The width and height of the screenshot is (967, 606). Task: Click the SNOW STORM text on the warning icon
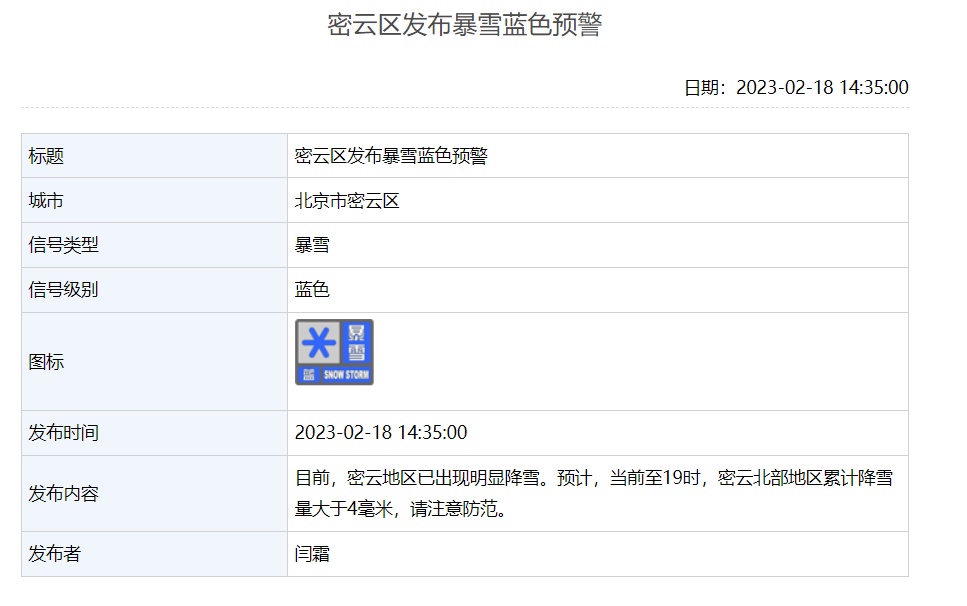coord(346,375)
